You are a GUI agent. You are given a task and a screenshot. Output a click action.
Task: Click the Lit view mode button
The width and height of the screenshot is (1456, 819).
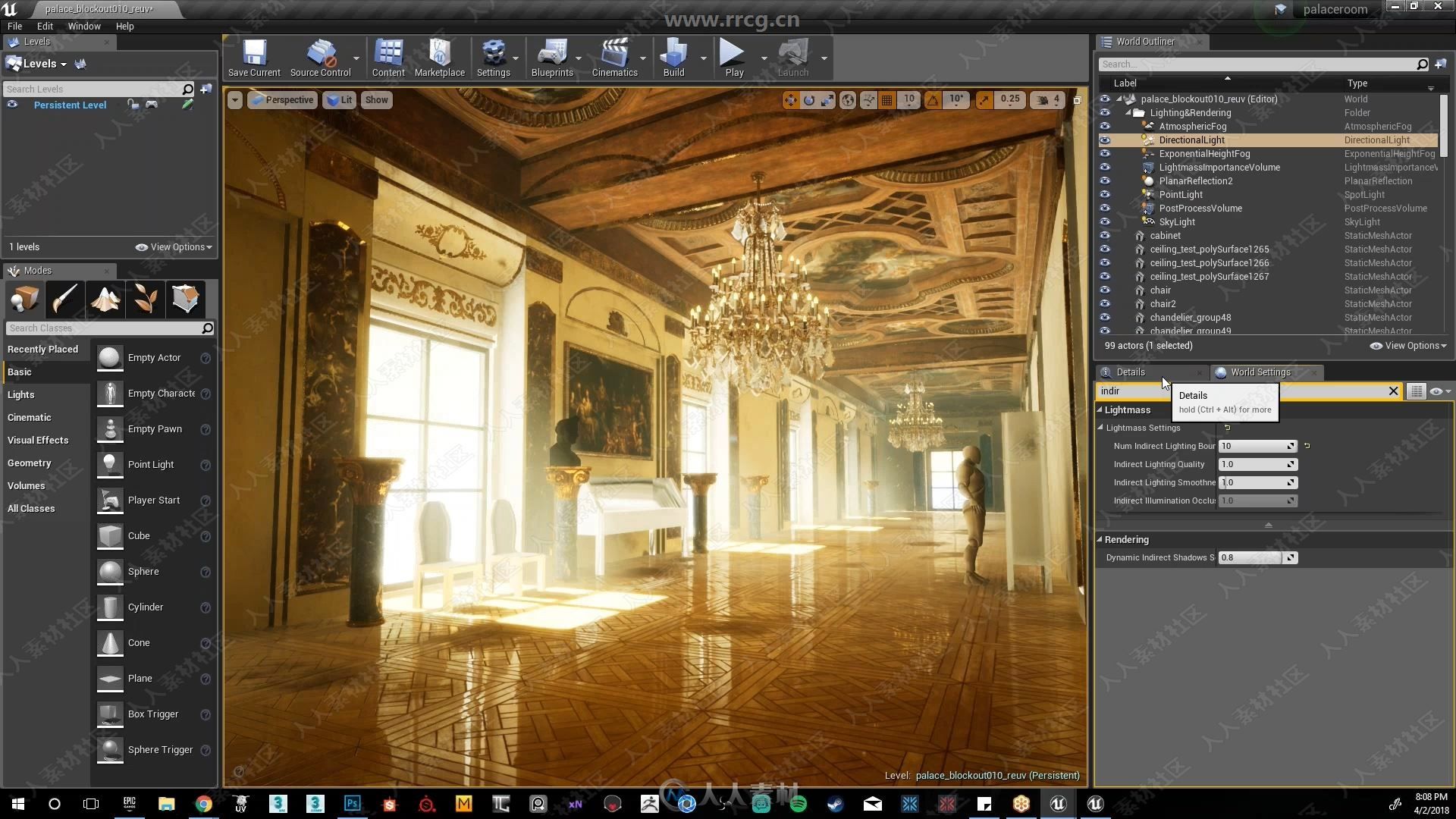[339, 100]
